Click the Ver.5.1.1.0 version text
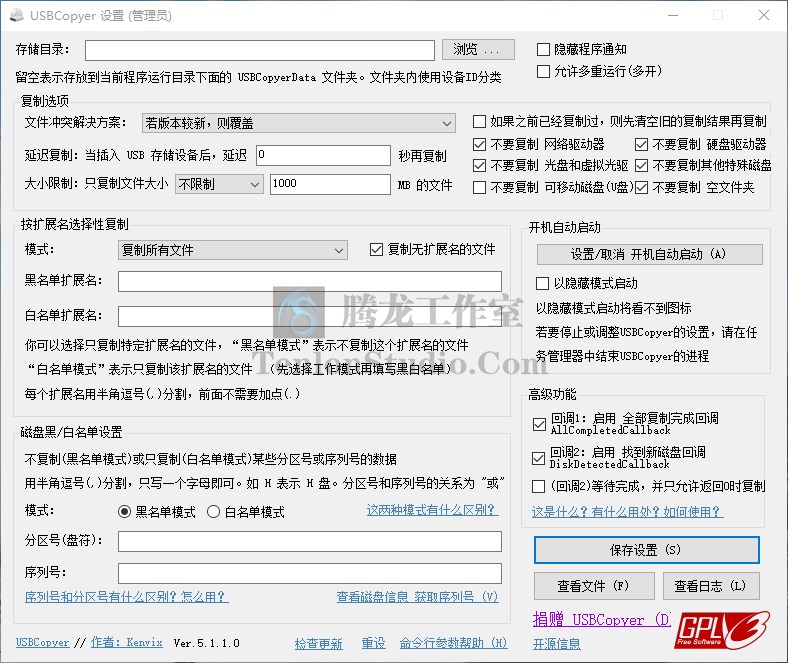 pyautogui.click(x=207, y=643)
